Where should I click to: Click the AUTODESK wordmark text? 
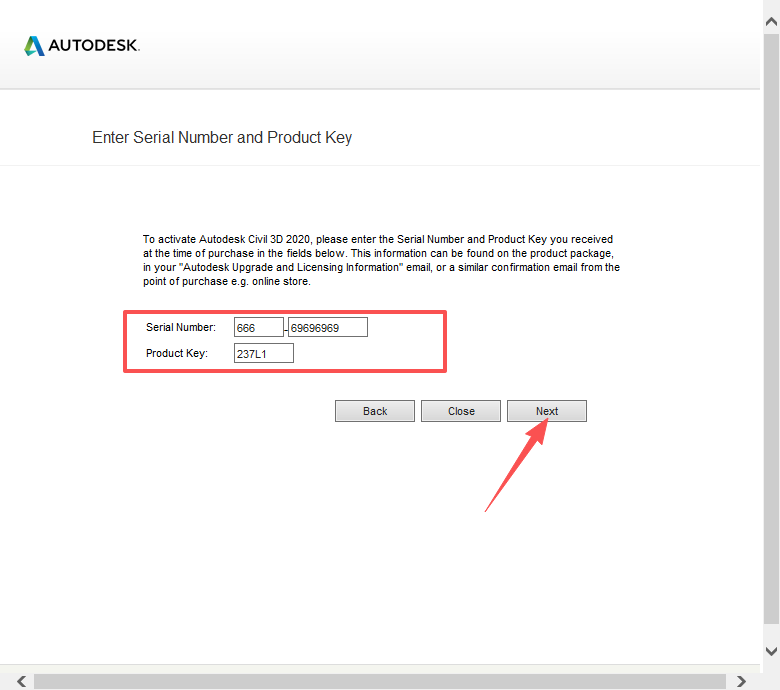click(94, 46)
